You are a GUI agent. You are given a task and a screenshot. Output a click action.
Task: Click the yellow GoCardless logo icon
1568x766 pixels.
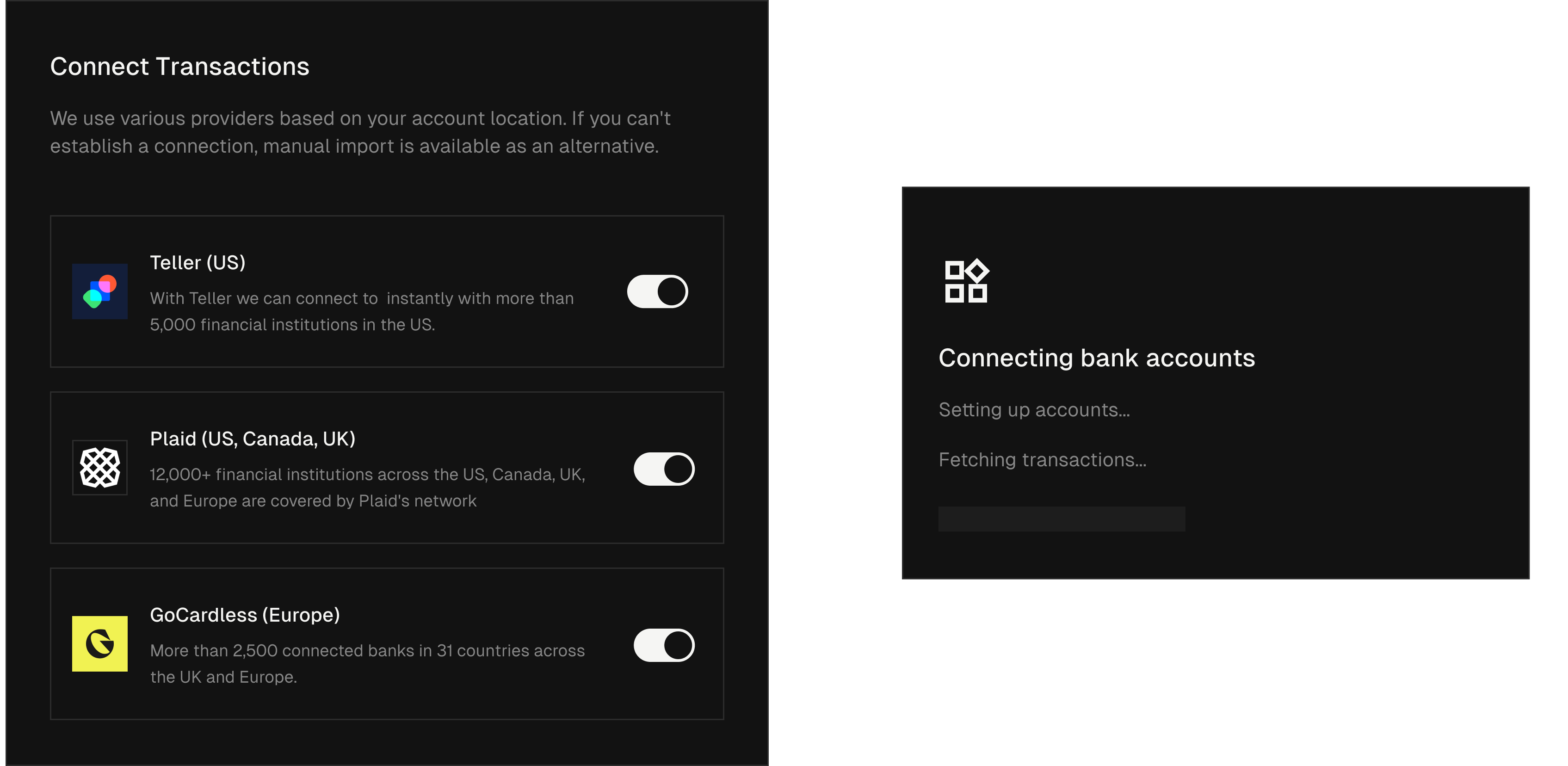(100, 643)
